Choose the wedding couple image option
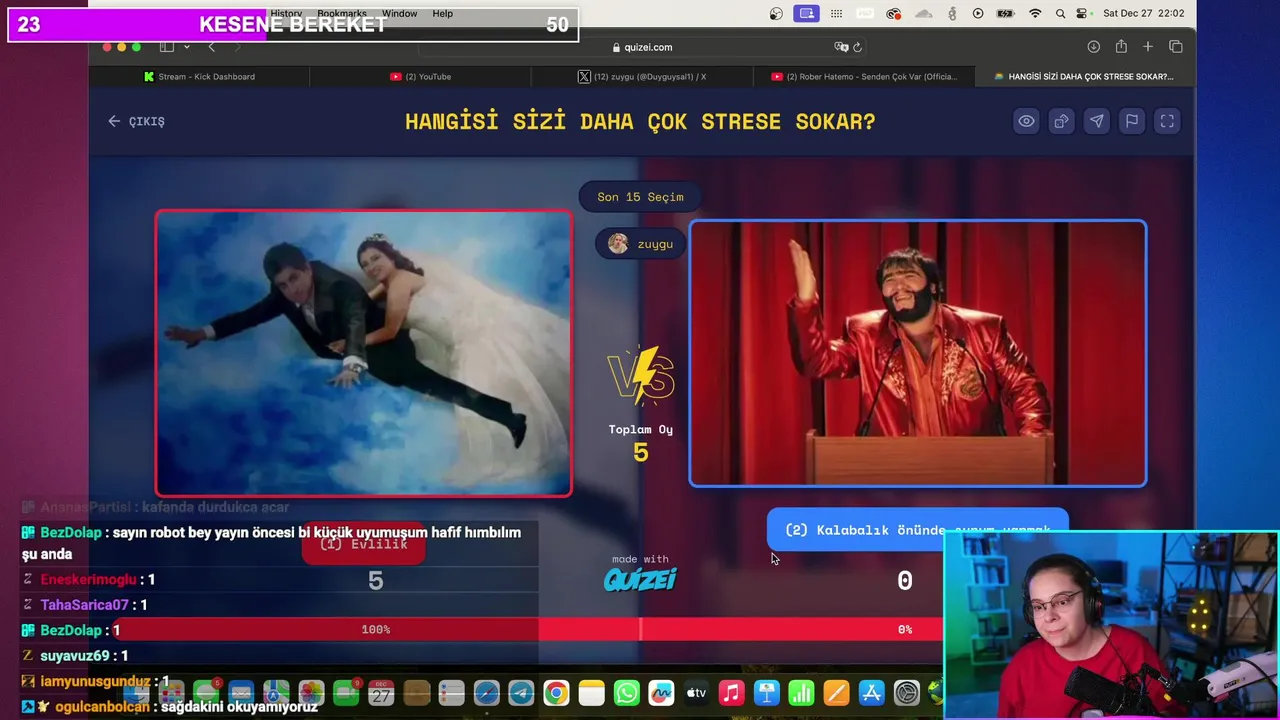The width and height of the screenshot is (1280, 720). coord(364,353)
